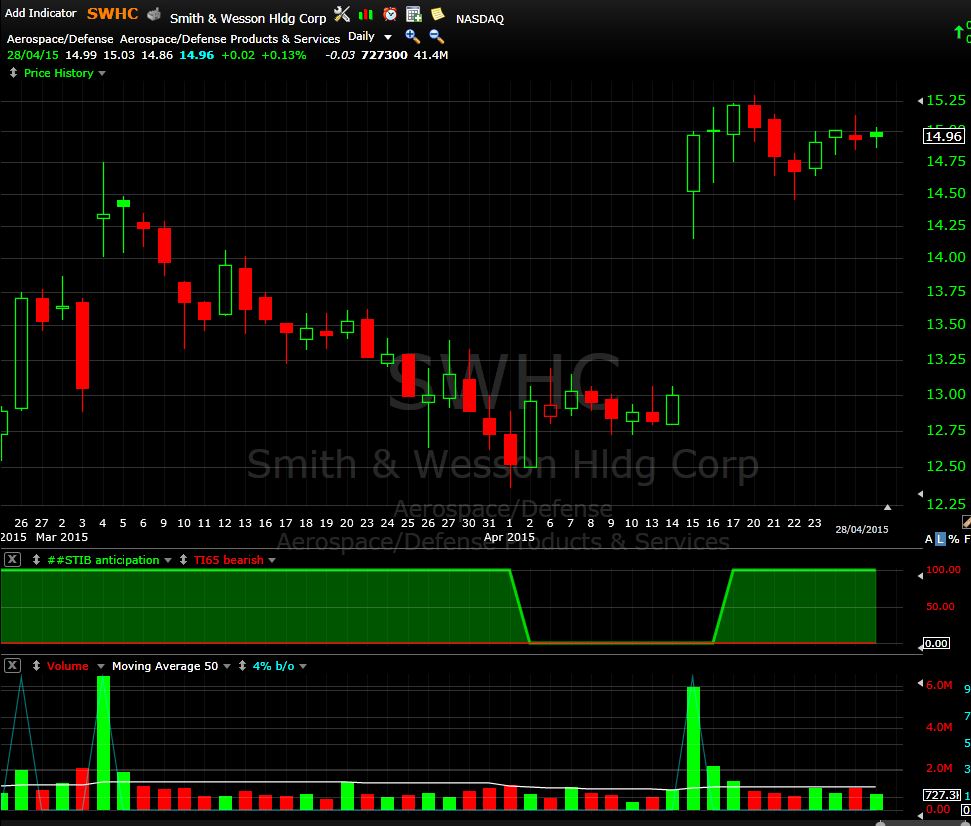Click Aerospace/Defense Products & Services industry
This screenshot has width=971, height=826.
[230, 39]
